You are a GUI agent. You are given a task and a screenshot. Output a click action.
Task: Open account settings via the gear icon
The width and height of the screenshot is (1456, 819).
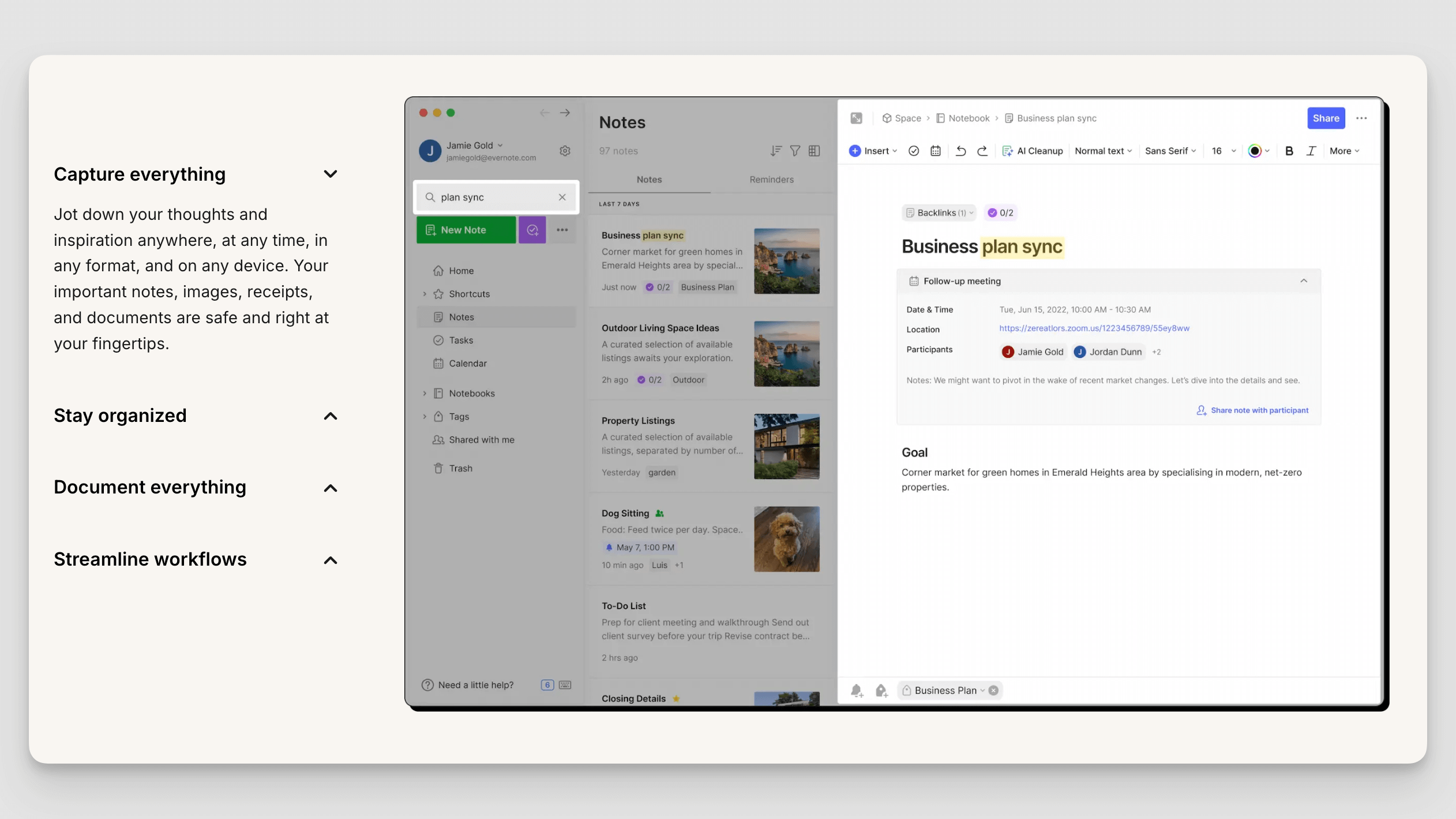[565, 151]
